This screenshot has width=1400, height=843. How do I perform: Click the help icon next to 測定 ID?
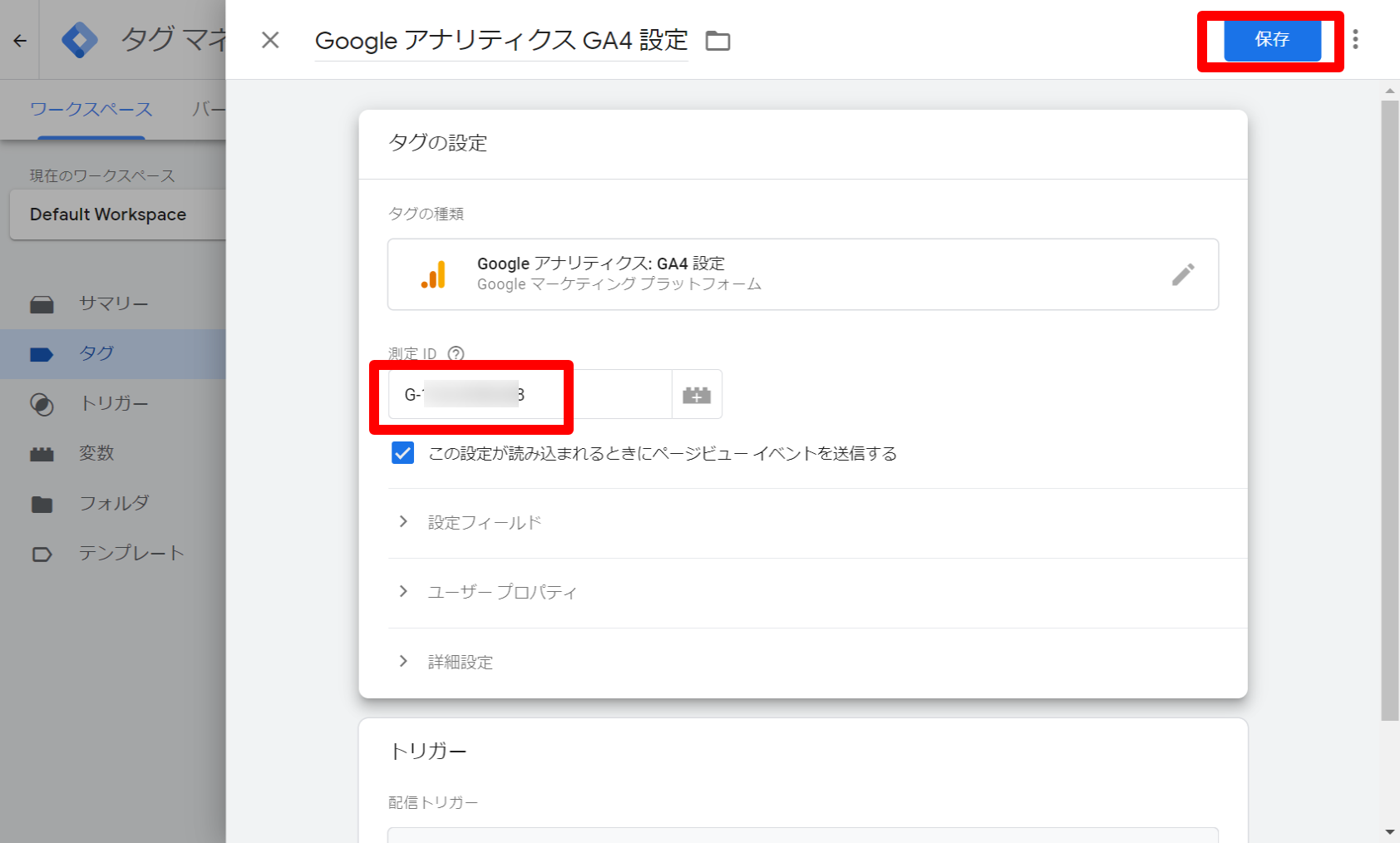456,353
